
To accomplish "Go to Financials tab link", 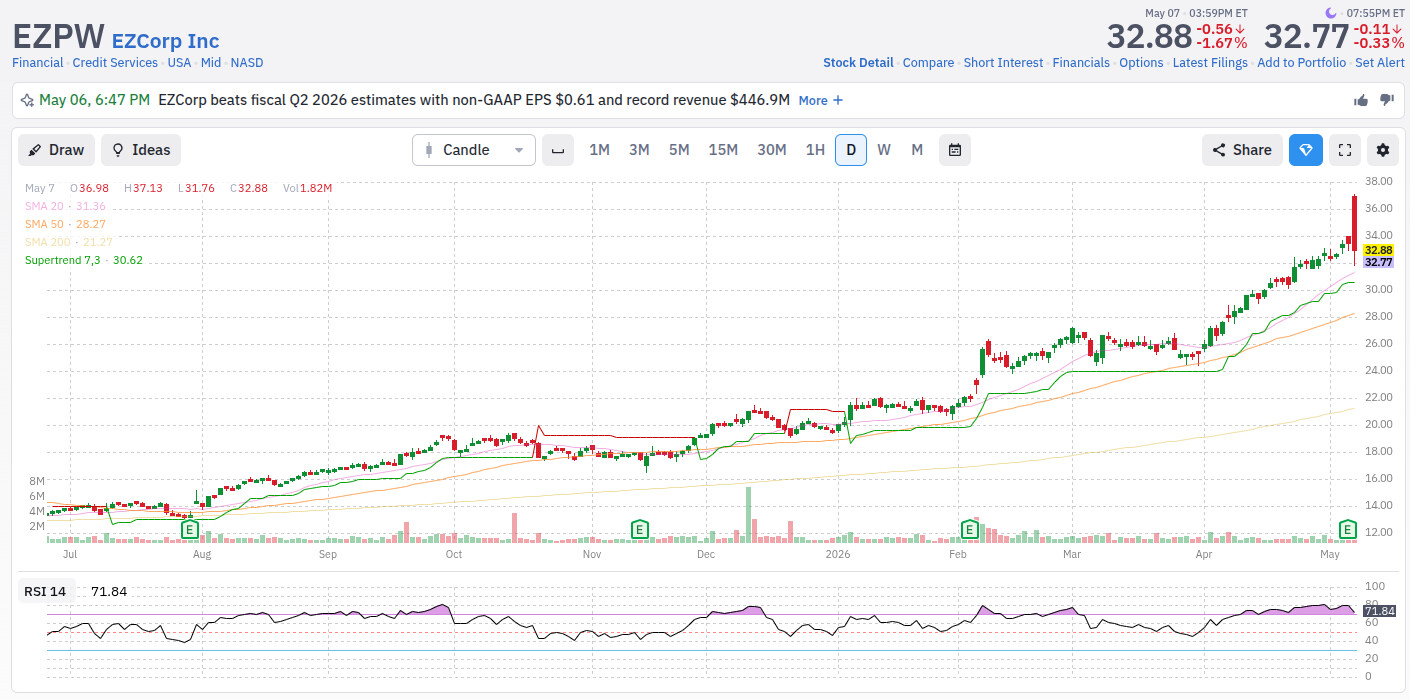I will (x=1081, y=62).
